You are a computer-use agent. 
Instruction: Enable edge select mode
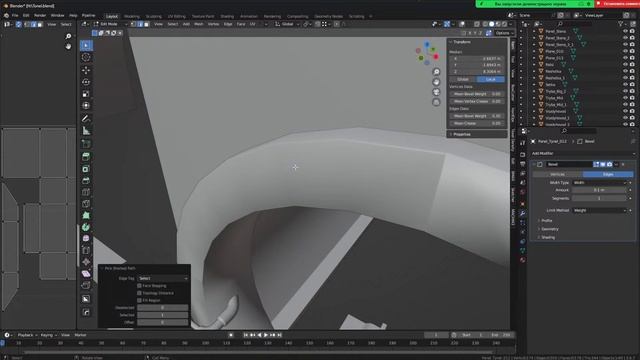point(140,24)
